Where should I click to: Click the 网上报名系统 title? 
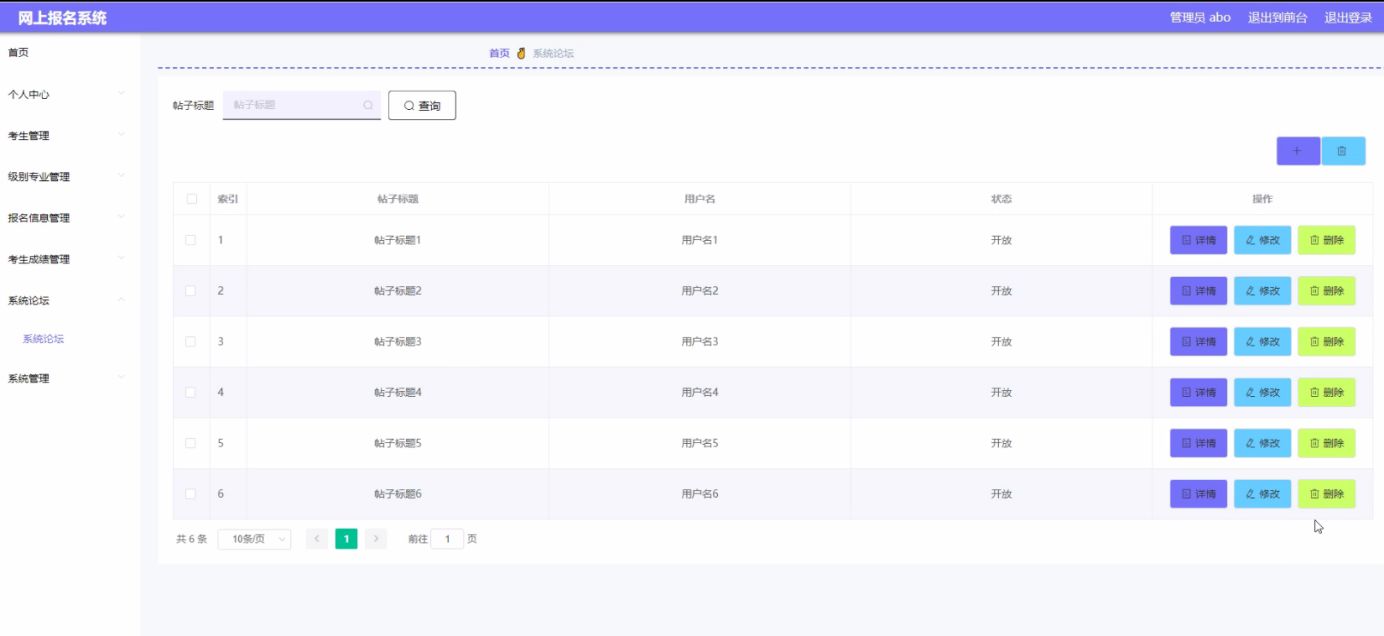[x=62, y=18]
